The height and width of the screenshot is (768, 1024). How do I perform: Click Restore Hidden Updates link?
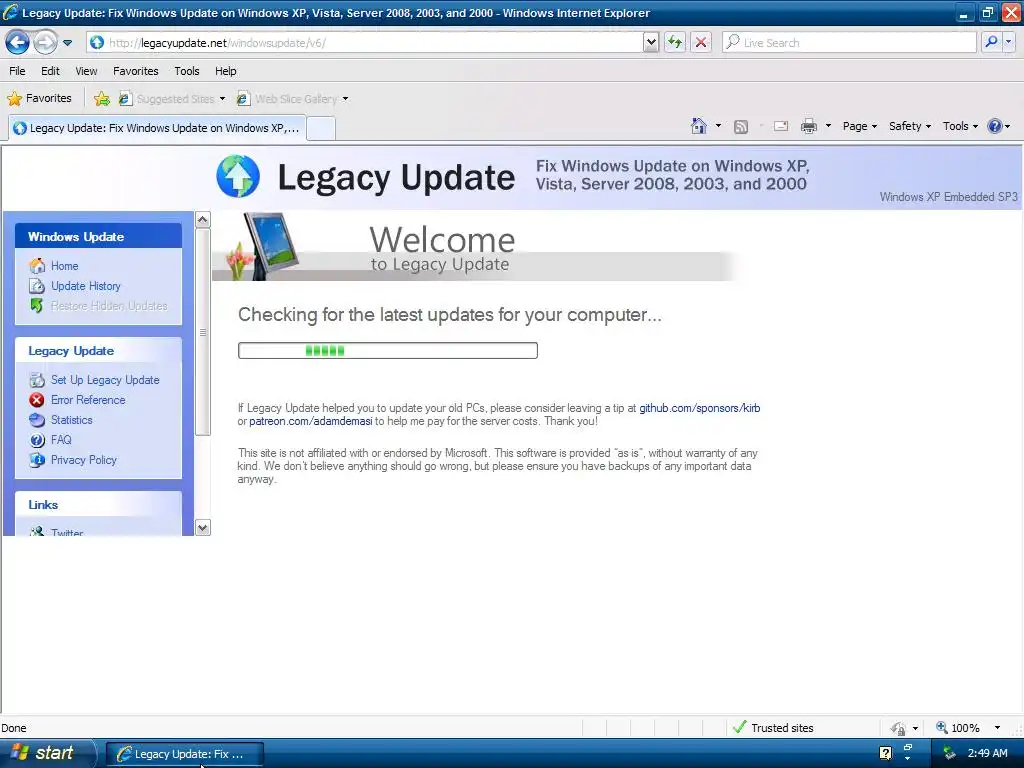[109, 306]
